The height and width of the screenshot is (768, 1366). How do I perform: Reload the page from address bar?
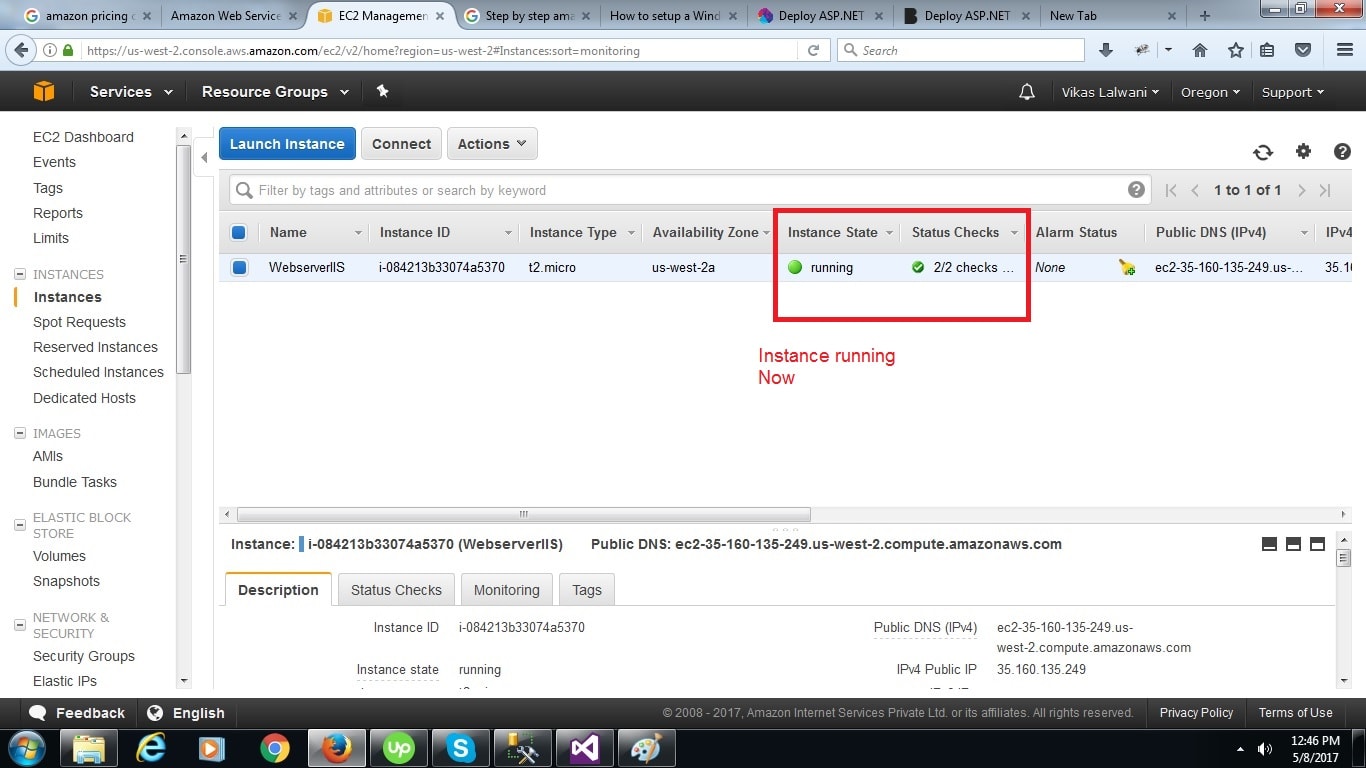[x=813, y=50]
